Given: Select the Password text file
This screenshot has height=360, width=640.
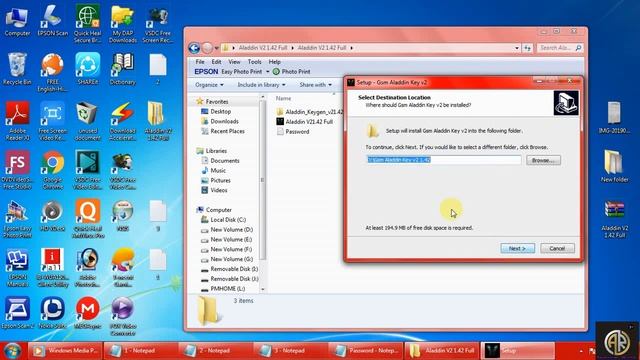Looking at the screenshot, I should (x=293, y=131).
